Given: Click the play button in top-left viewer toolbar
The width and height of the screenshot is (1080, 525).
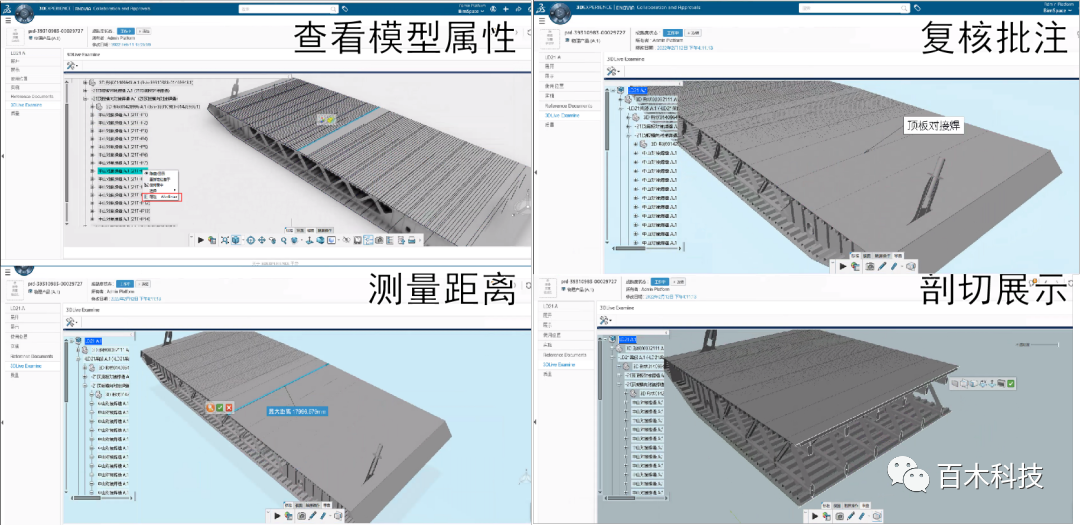Looking at the screenshot, I should 200,240.
